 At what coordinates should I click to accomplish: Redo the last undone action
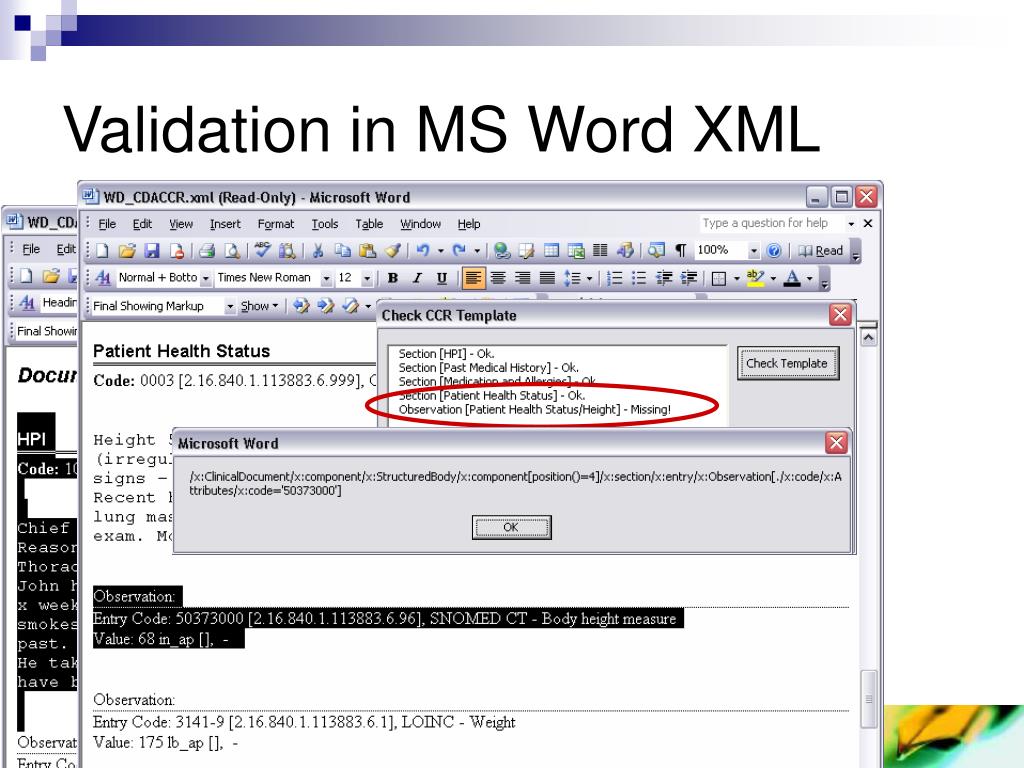coord(459,251)
